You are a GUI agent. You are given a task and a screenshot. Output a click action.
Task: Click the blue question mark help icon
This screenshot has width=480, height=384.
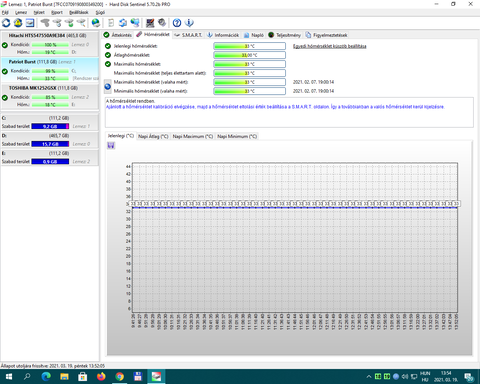(x=177, y=23)
